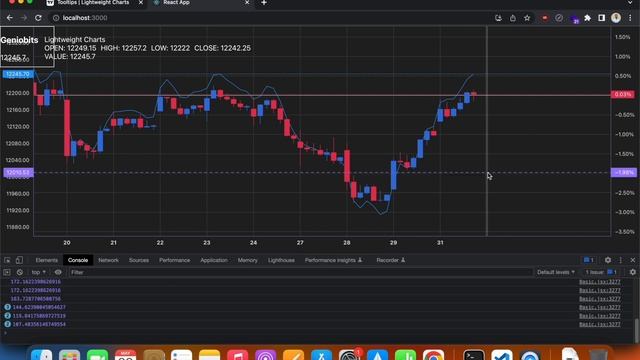Toggle the device toolbar icon
The height and width of the screenshot is (360, 640).
[19, 260]
